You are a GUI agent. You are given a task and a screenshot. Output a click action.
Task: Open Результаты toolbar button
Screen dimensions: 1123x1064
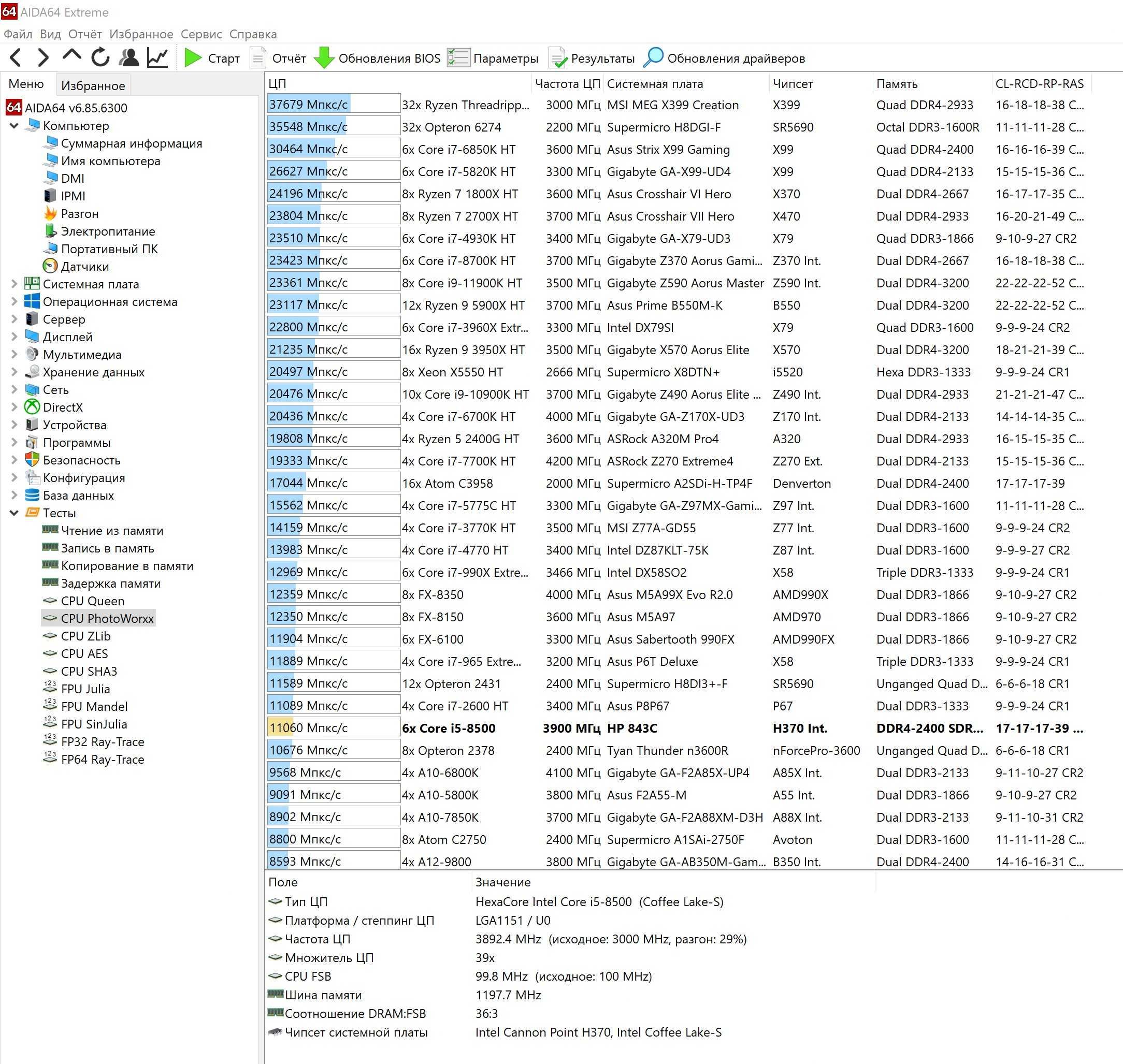(x=592, y=58)
